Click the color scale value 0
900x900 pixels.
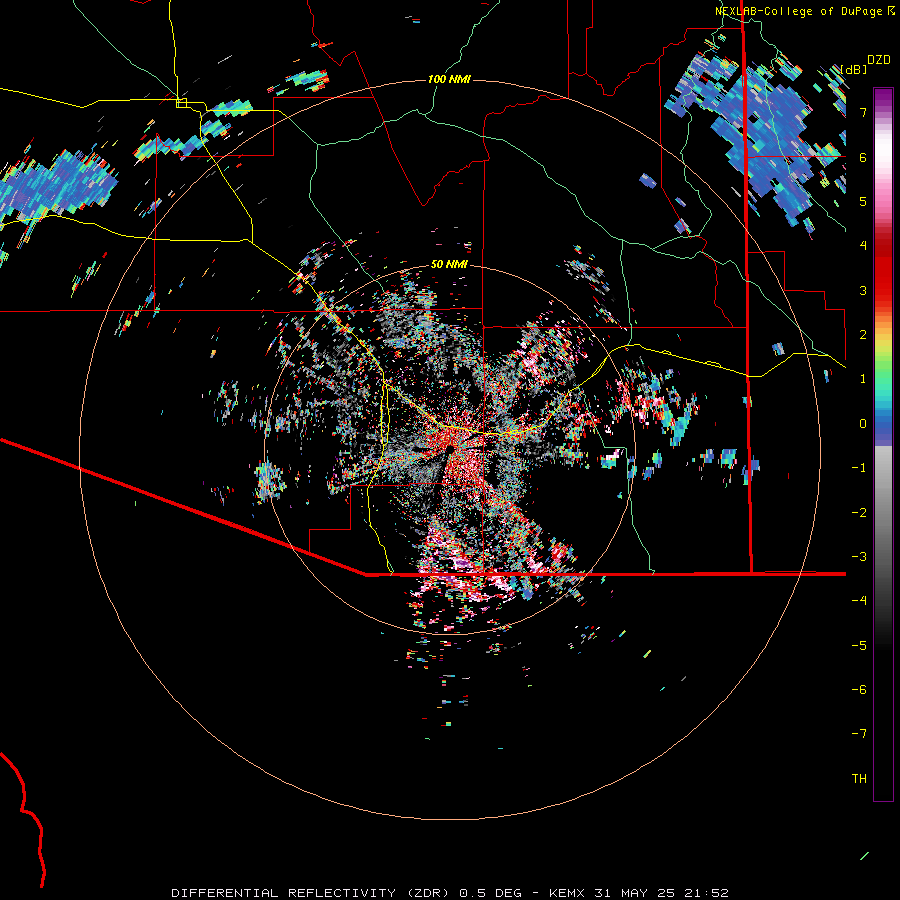click(863, 424)
